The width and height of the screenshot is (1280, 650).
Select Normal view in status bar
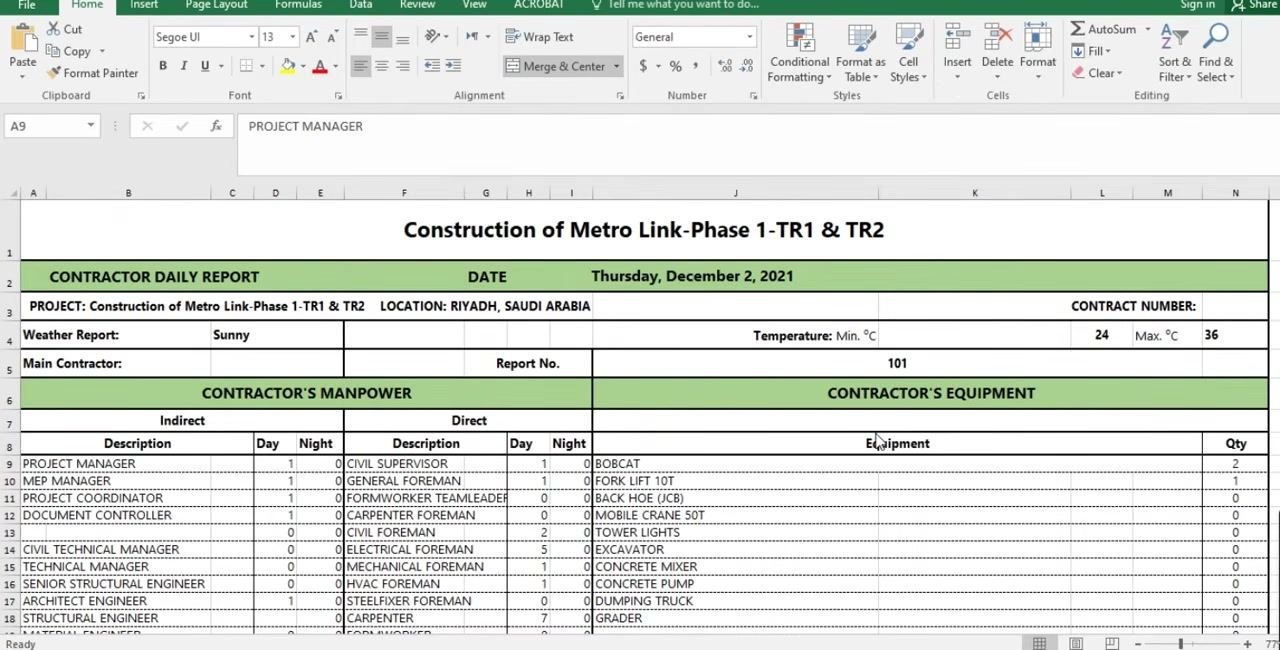click(1040, 643)
